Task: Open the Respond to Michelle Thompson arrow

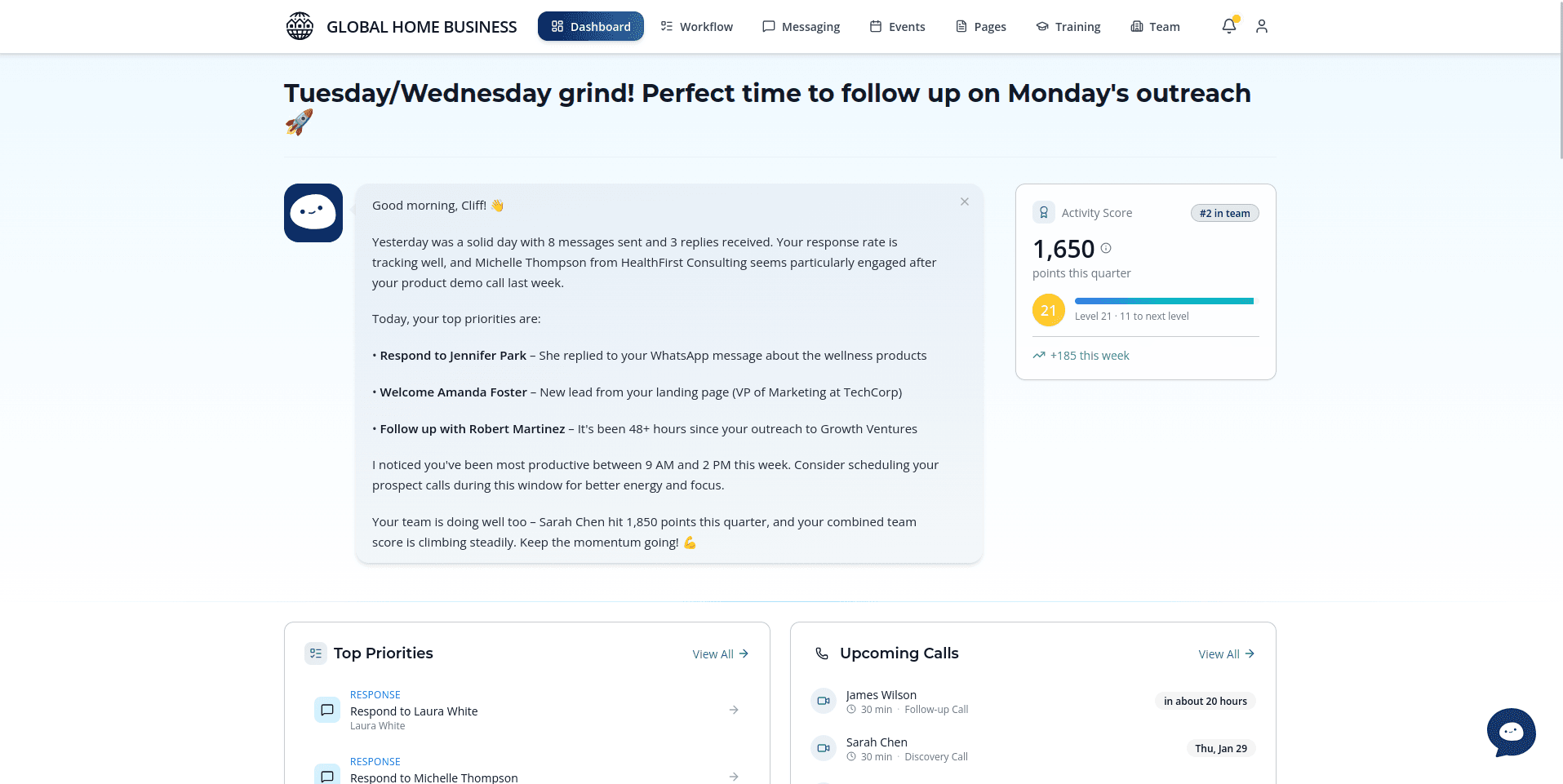Action: pyautogui.click(x=734, y=777)
